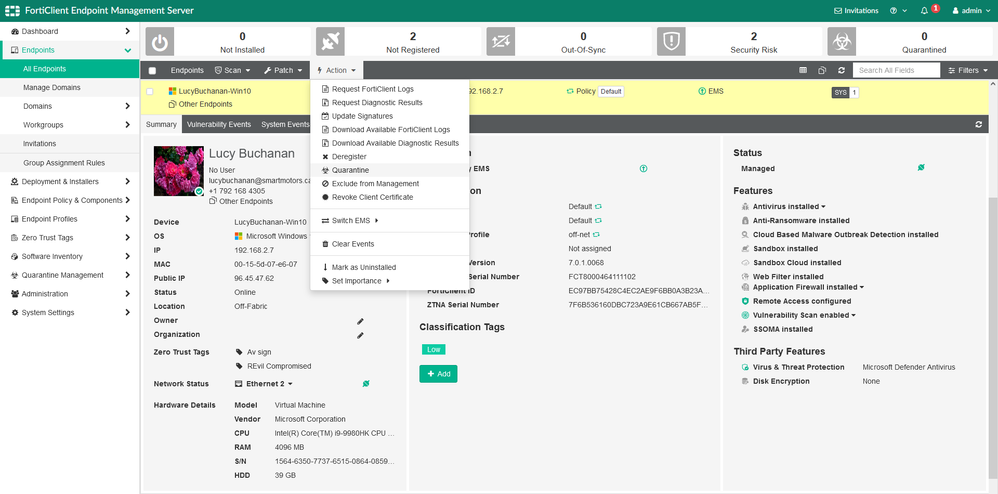
Task: Refresh the endpoint list from toolbar
Action: point(841,70)
